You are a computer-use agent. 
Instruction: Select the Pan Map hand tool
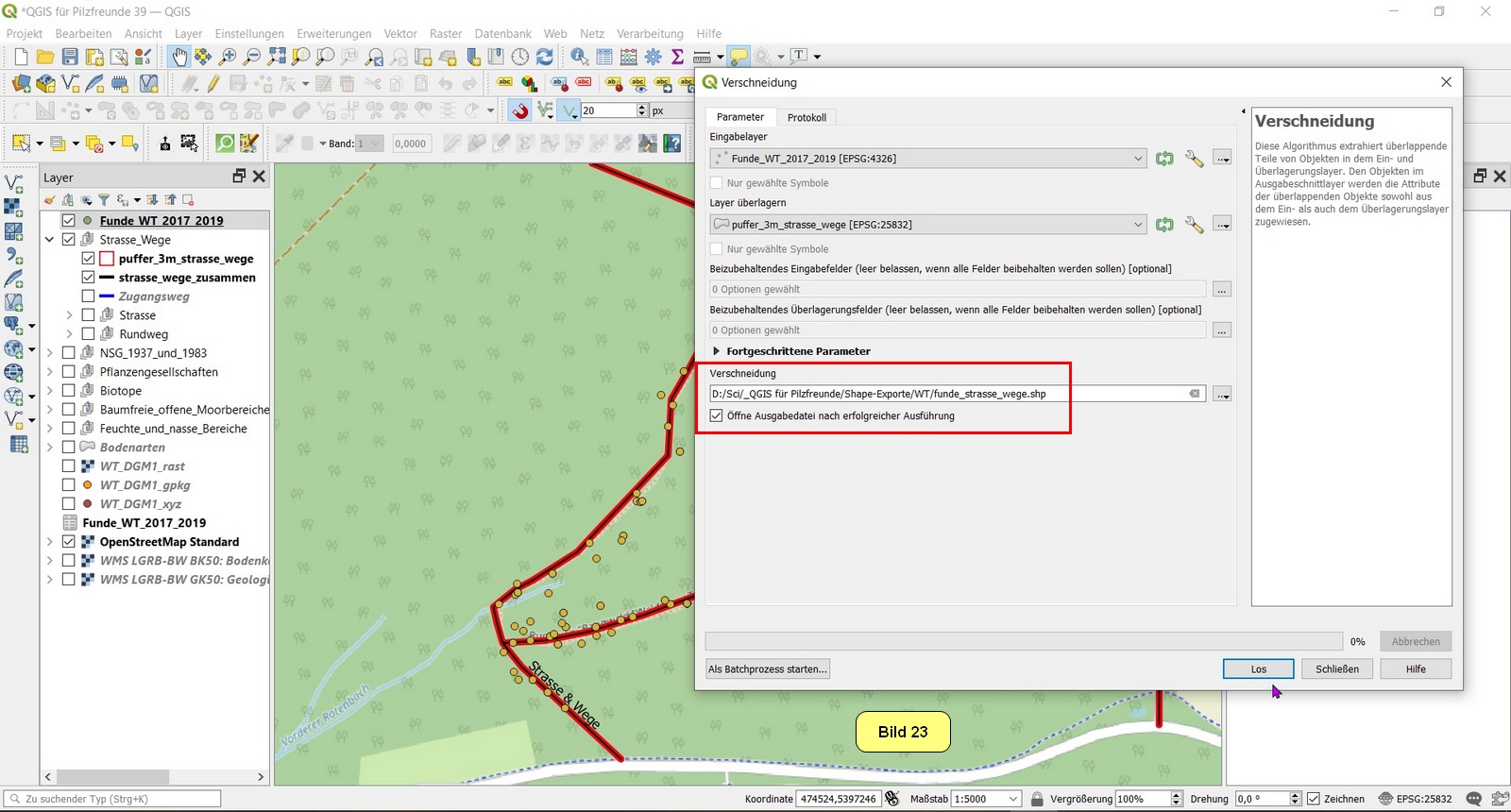pyautogui.click(x=178, y=58)
